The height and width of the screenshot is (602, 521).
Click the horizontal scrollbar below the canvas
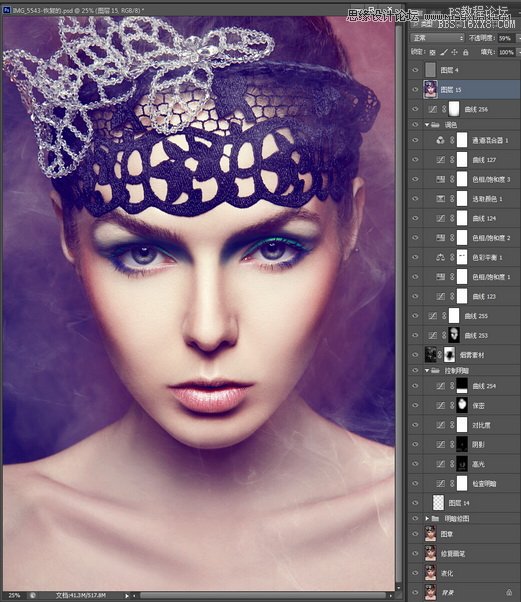(x=261, y=595)
